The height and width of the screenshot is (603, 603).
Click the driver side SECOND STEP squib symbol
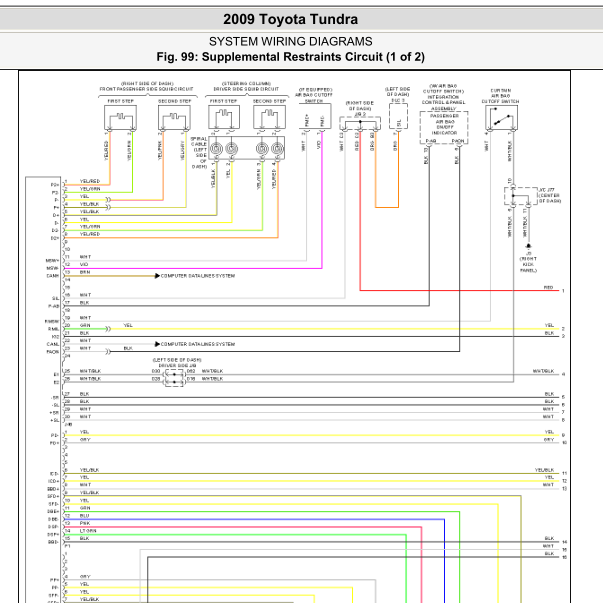tap(269, 117)
